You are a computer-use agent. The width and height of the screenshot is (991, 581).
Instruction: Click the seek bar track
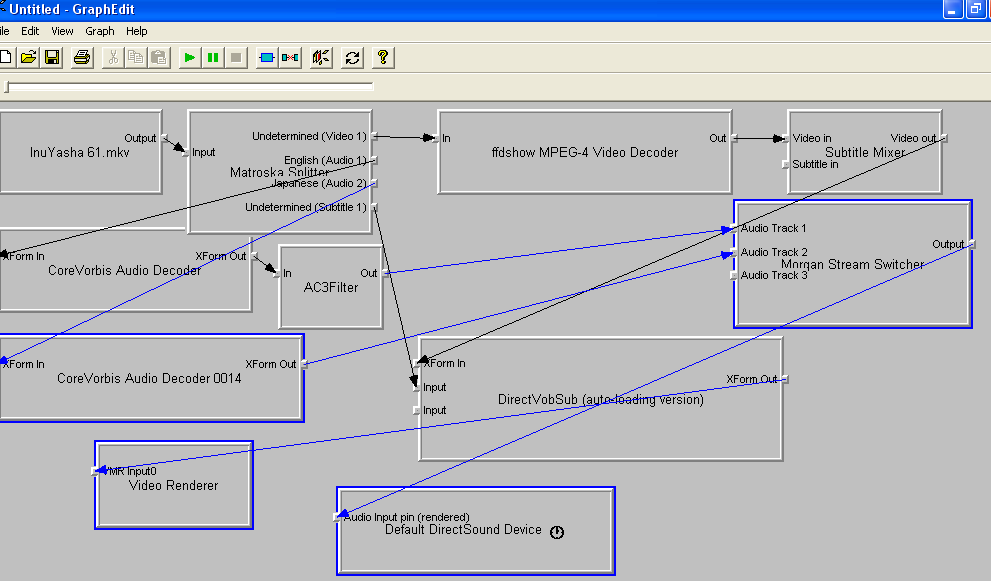(x=190, y=86)
